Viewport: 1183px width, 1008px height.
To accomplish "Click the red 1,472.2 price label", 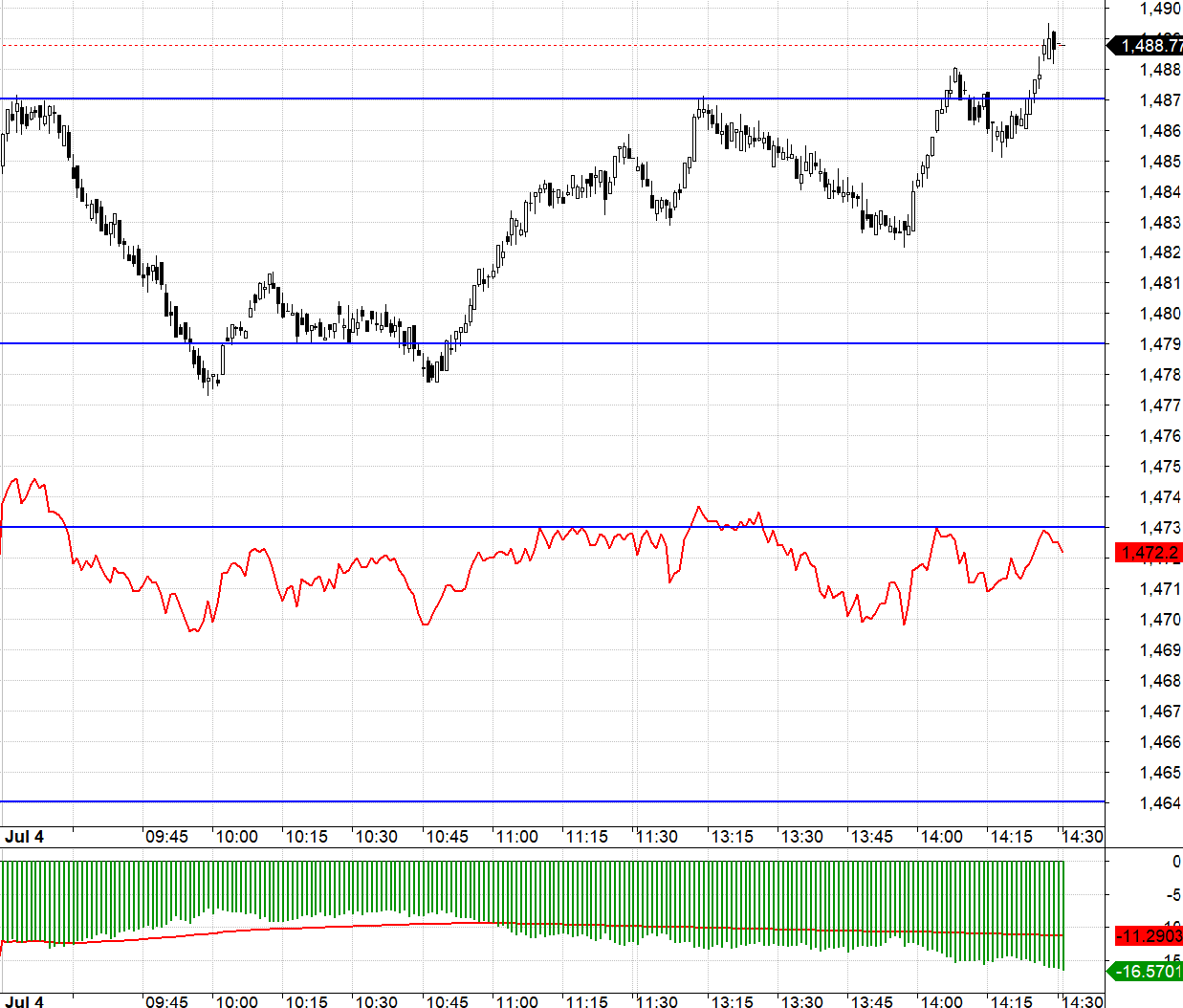I will click(1149, 553).
